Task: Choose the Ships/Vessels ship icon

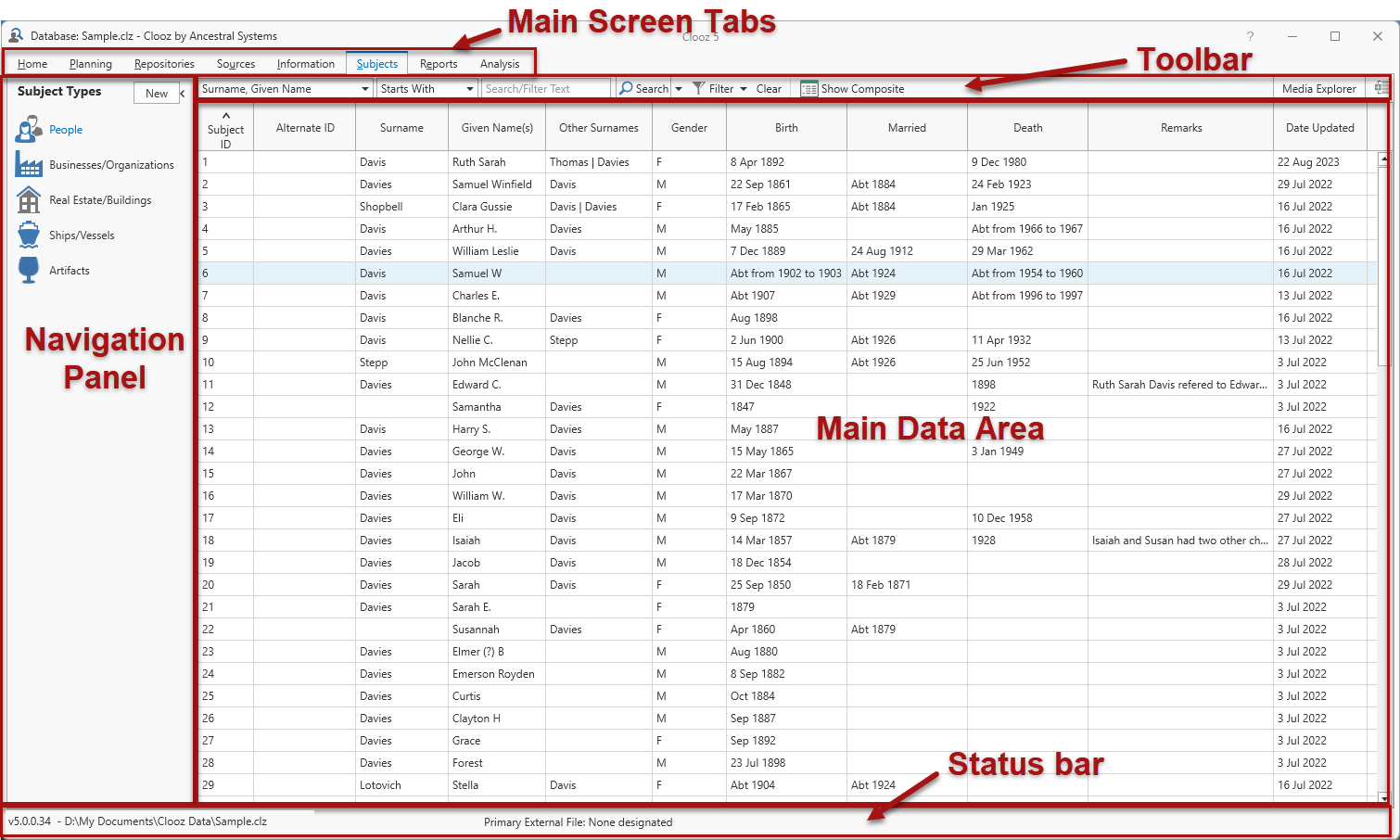Action: click(x=29, y=235)
